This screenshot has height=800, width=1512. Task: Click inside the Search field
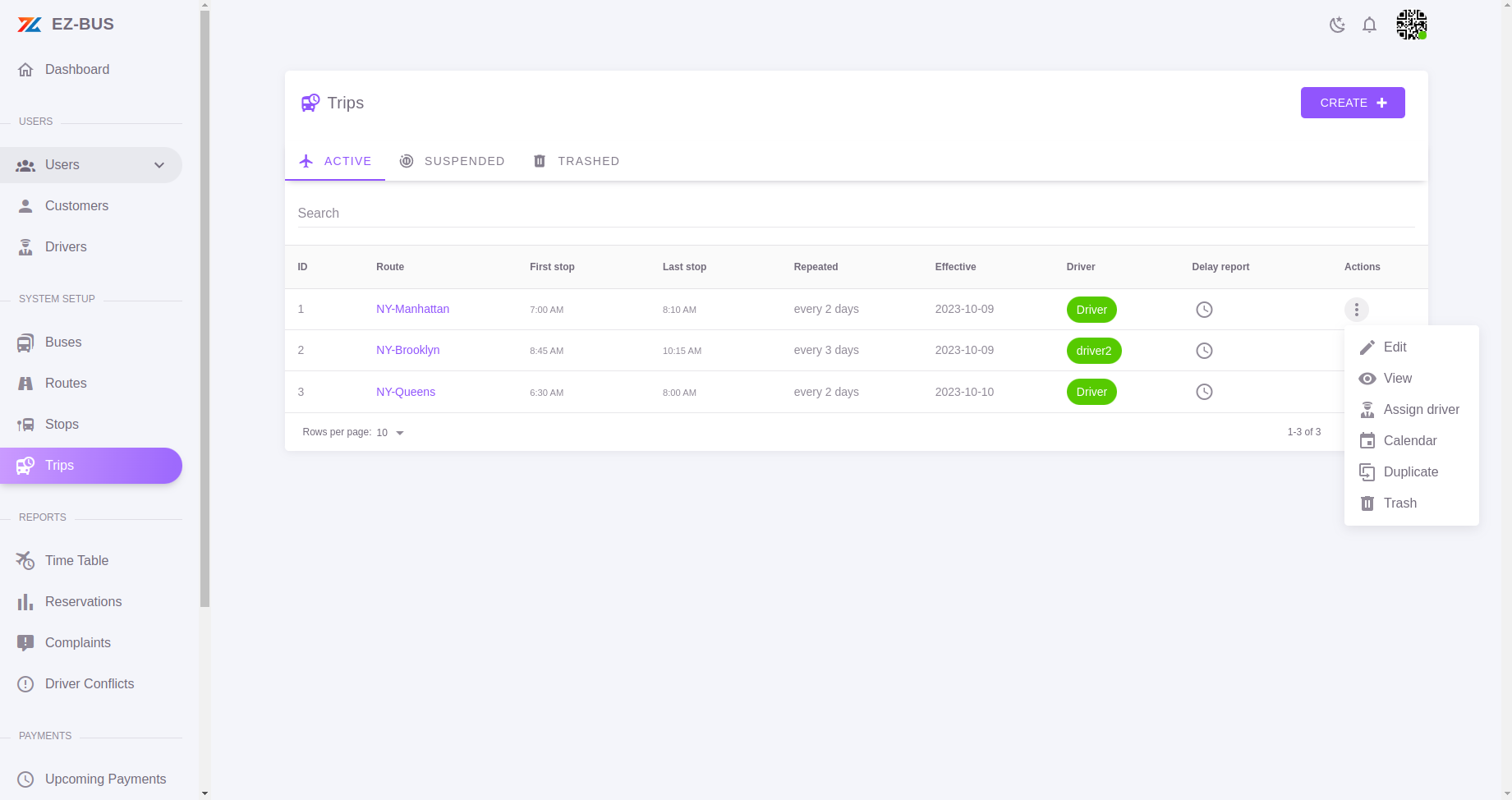pos(575,213)
